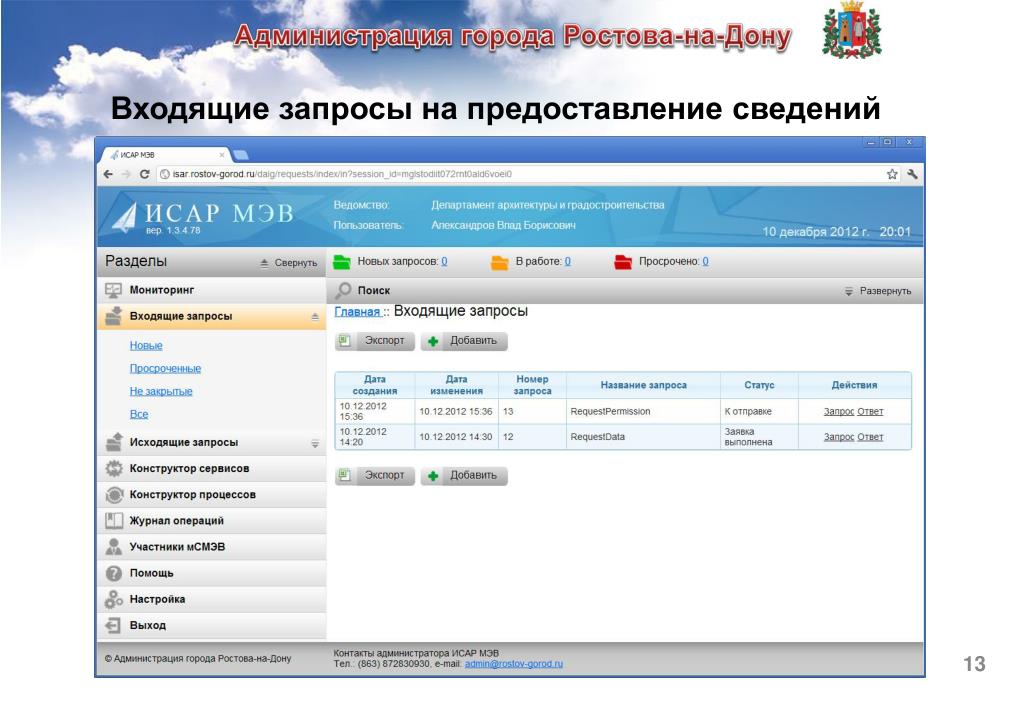Click the top Экспорт button

[373, 341]
